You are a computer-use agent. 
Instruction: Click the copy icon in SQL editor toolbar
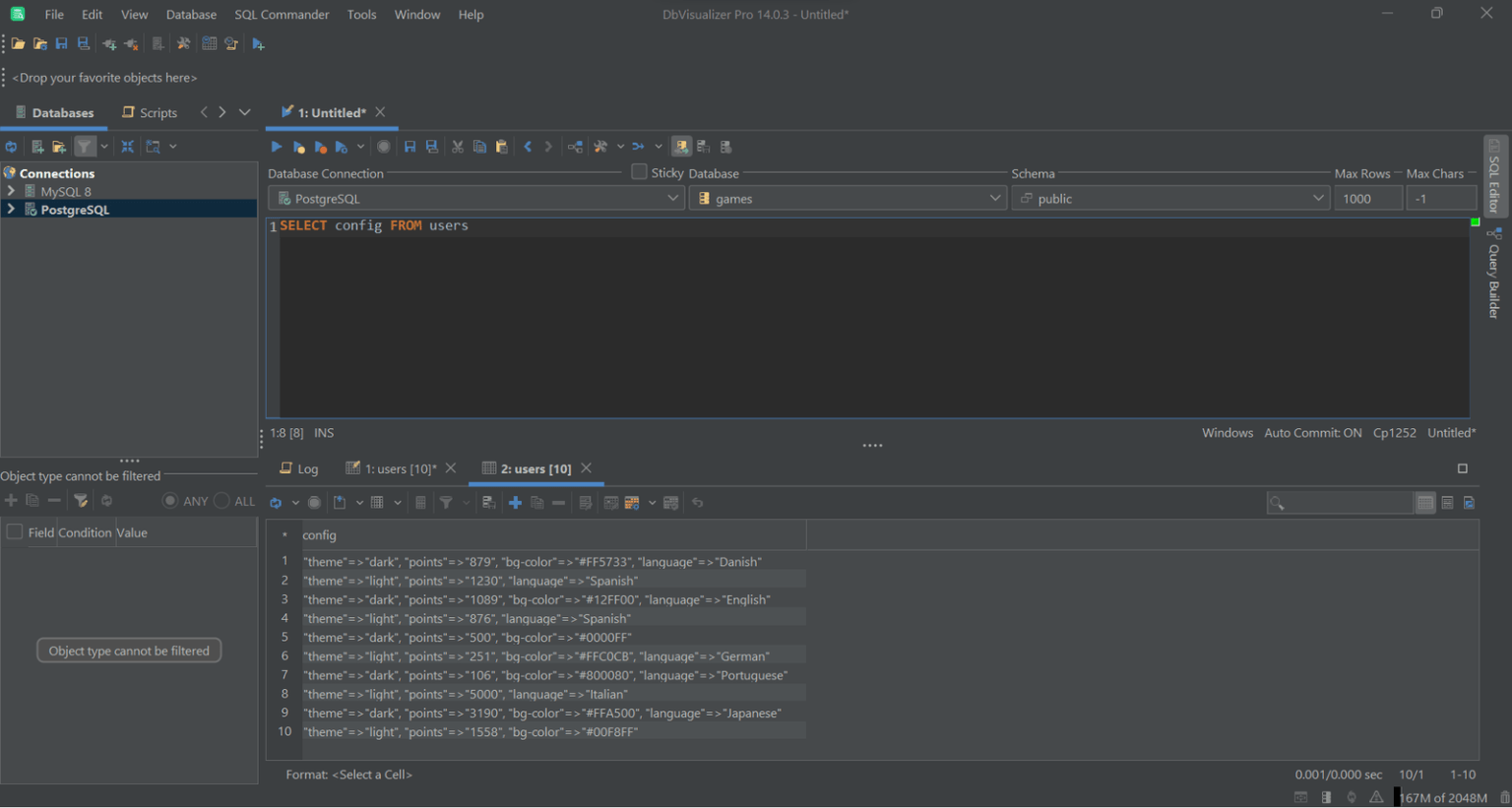(x=479, y=147)
